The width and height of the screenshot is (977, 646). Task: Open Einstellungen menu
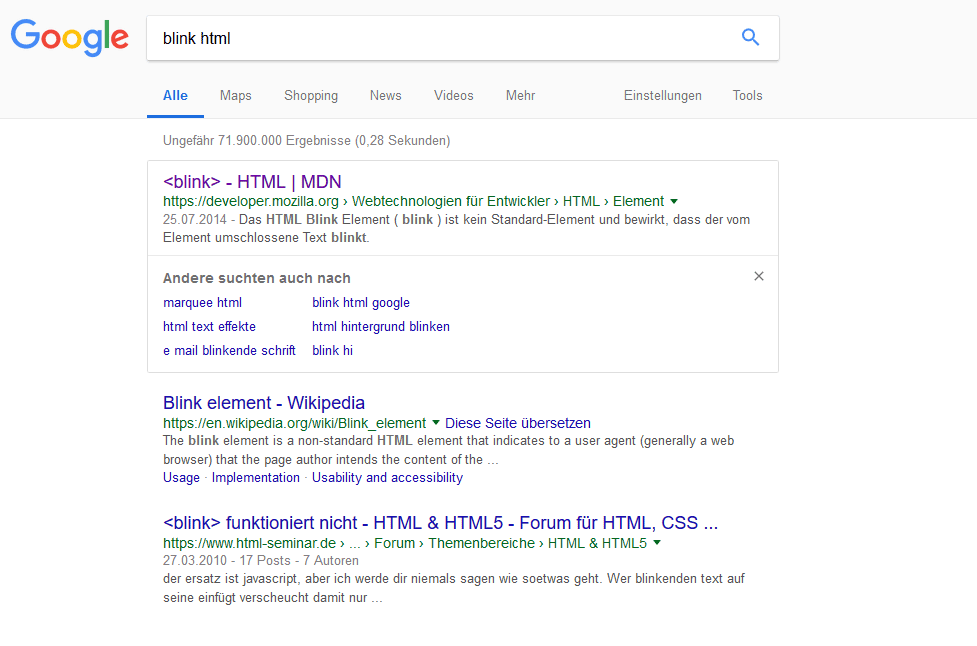(662, 95)
